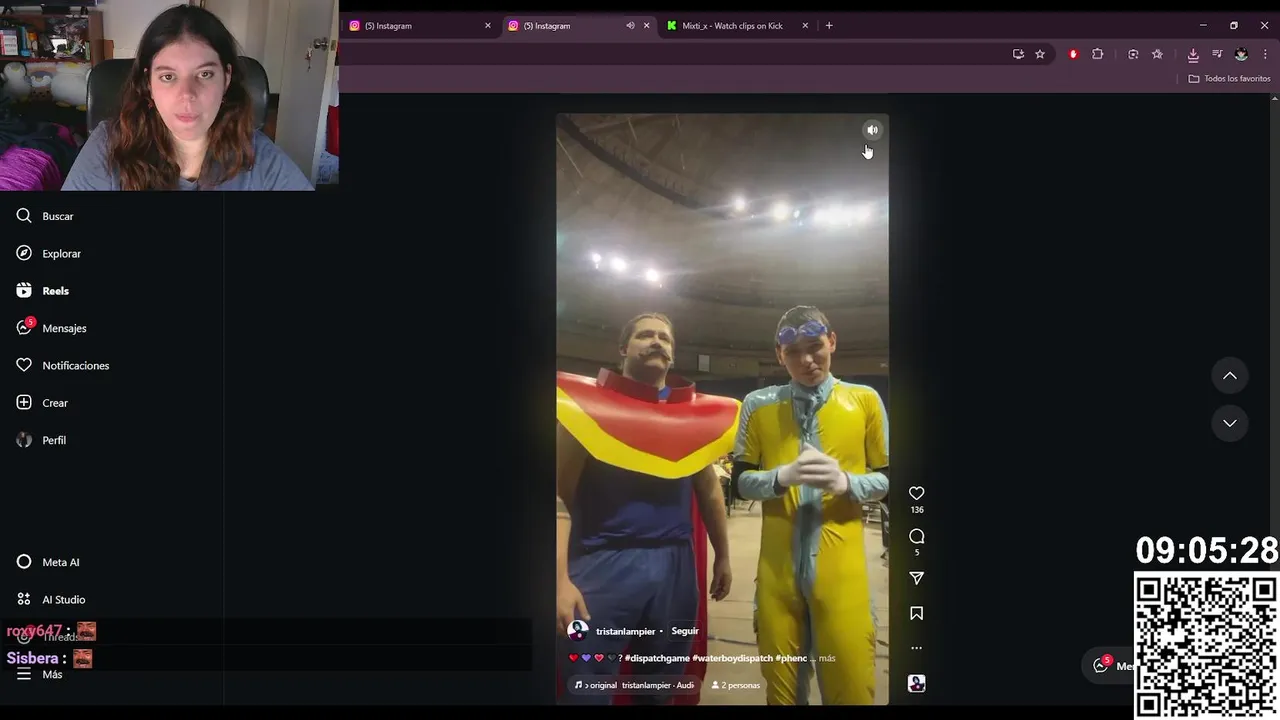Open floating messages button at bottom right
The width and height of the screenshot is (1280, 720).
pos(1108,665)
